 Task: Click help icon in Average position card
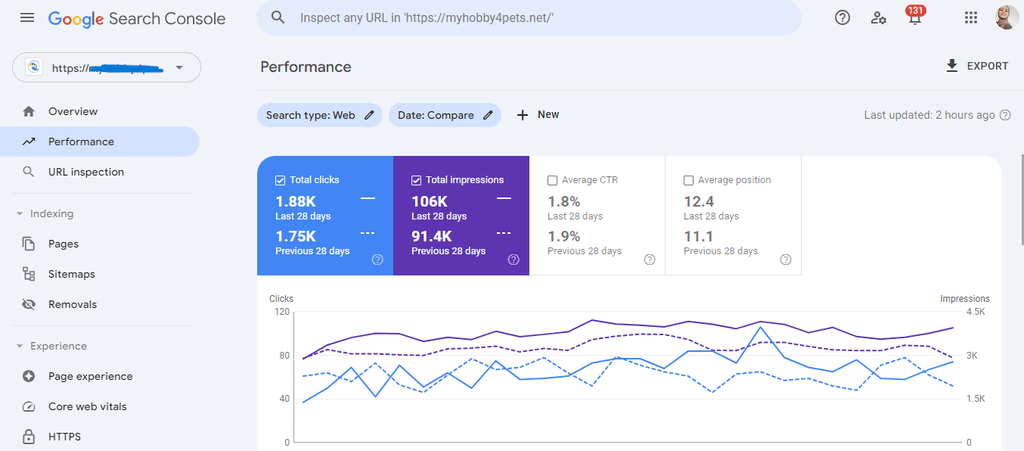click(x=786, y=260)
